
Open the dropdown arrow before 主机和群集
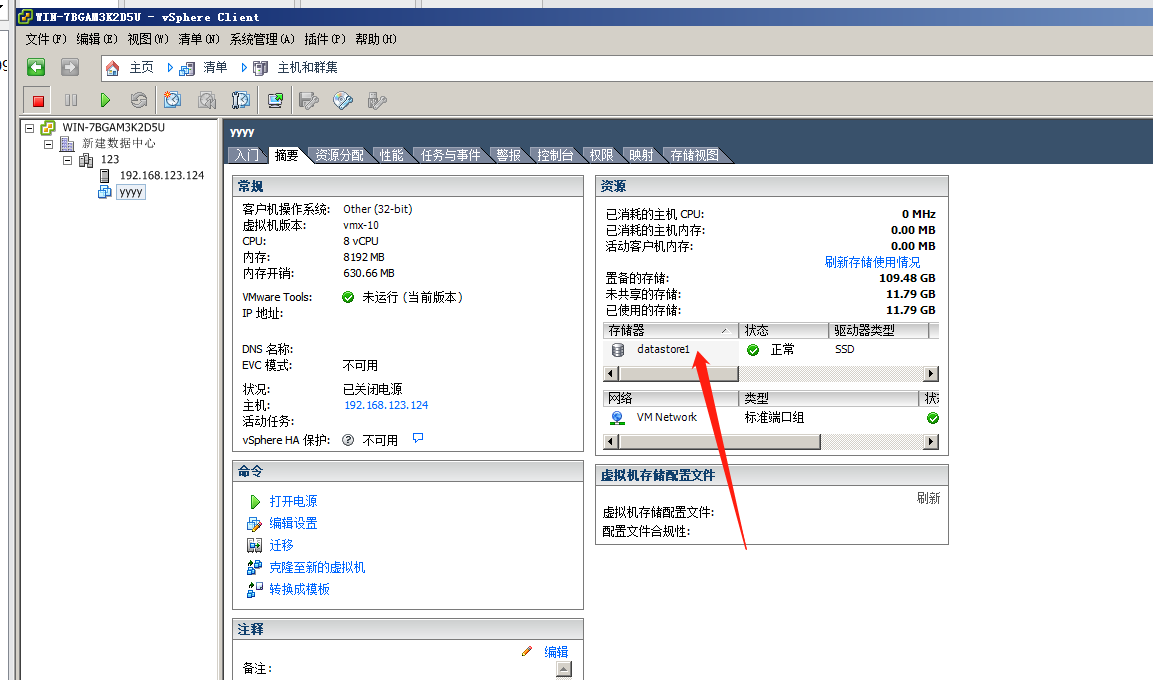(x=244, y=68)
